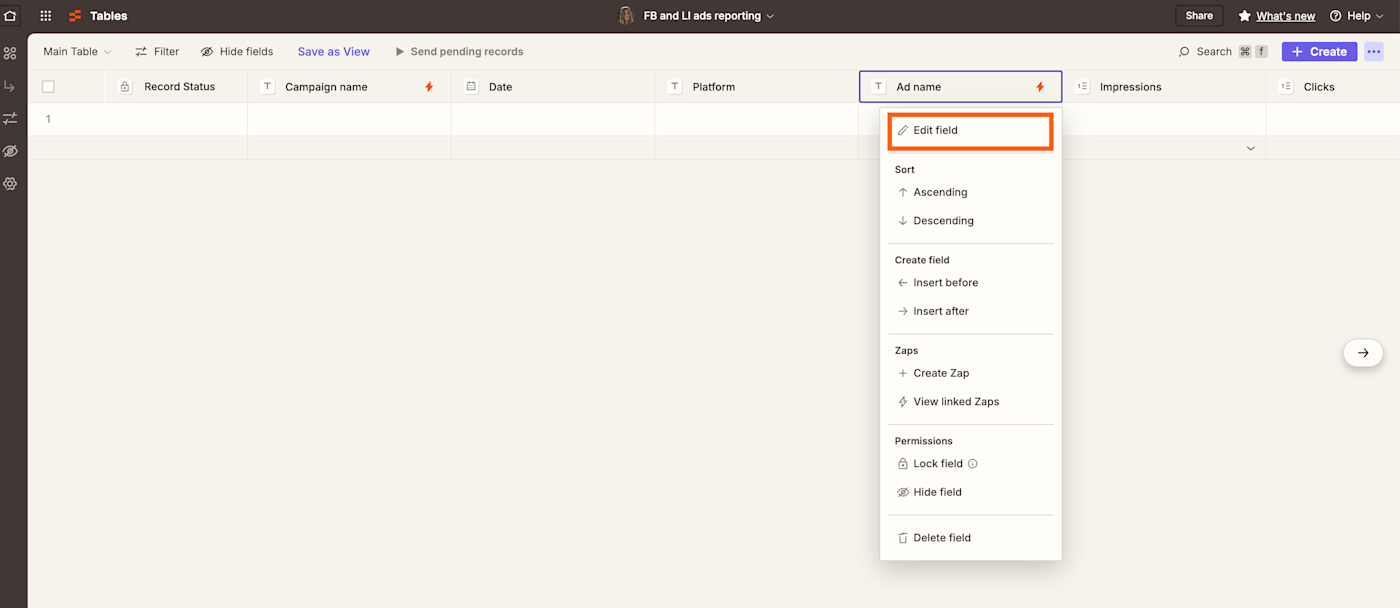Click the Share button
Image resolution: width=1400 pixels, height=608 pixels.
tap(1199, 16)
